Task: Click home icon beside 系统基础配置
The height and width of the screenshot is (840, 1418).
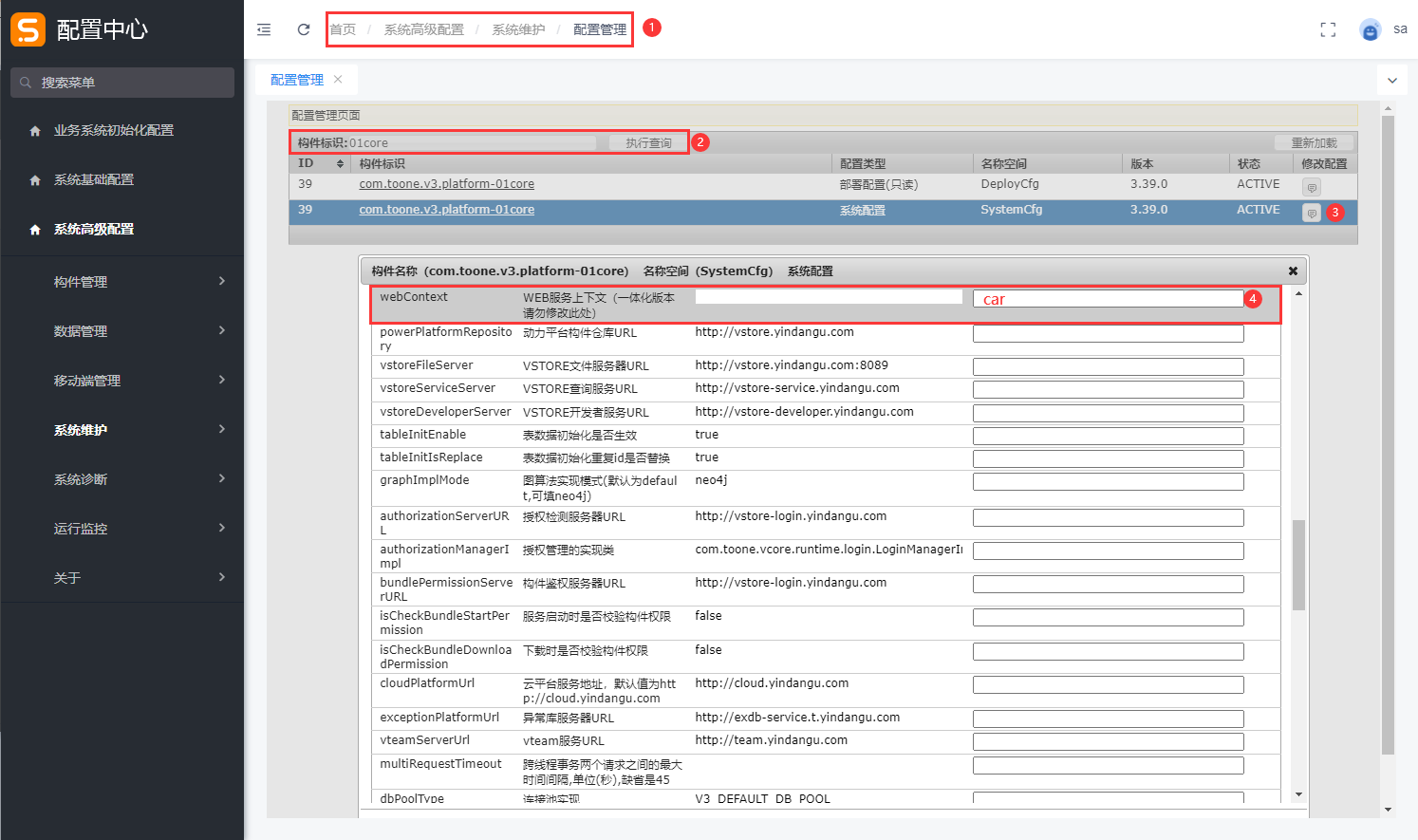Action: coord(35,180)
